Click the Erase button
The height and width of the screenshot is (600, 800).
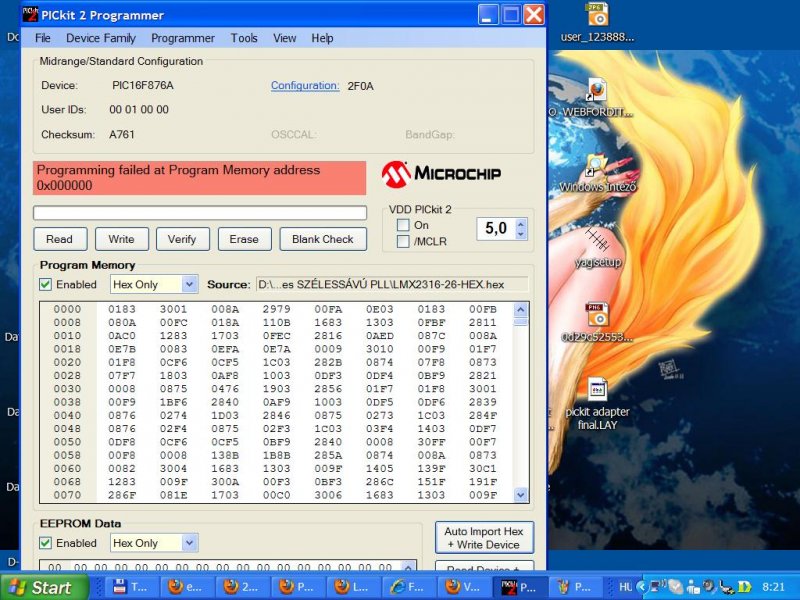[x=244, y=239]
